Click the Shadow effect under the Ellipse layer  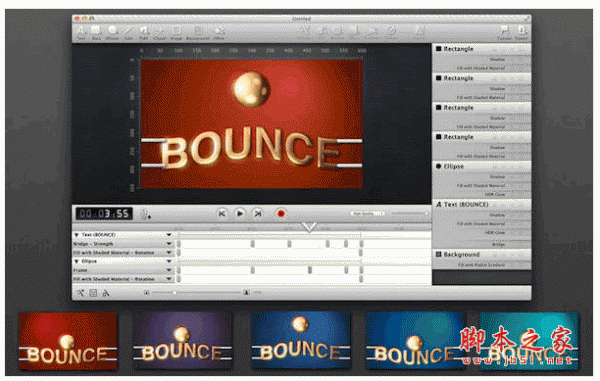[x=497, y=177]
